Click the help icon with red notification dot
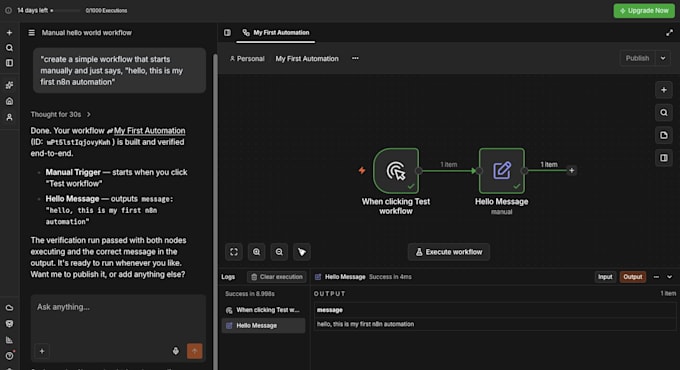This screenshot has width=680, height=370. [10, 355]
